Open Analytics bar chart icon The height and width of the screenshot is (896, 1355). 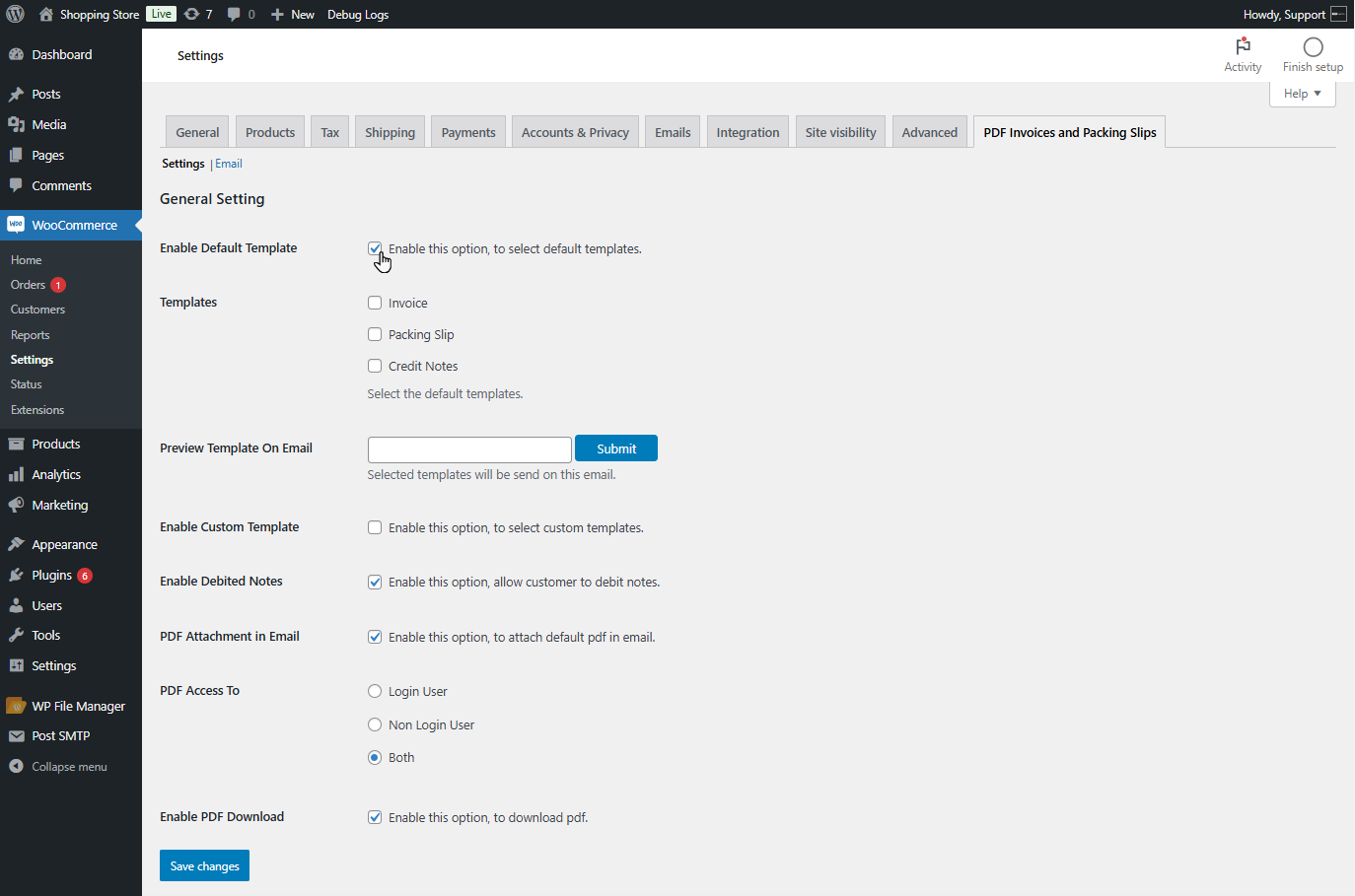click(16, 474)
